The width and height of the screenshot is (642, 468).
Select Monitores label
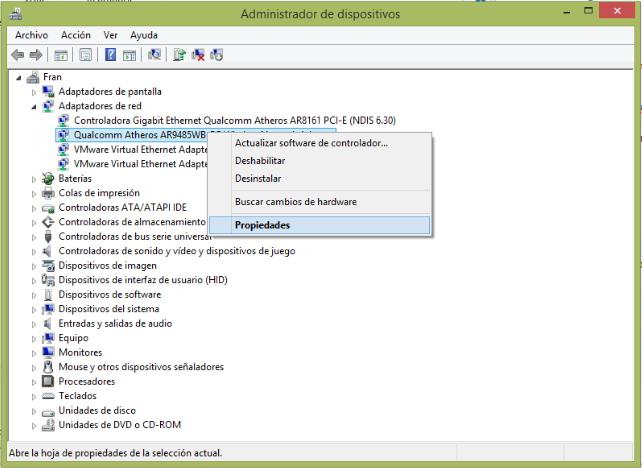(80, 352)
